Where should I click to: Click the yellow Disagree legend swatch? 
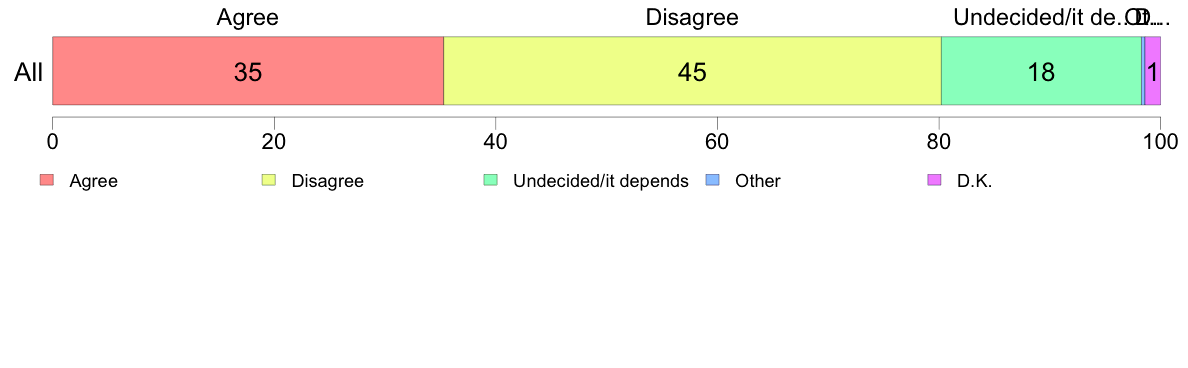pos(269,180)
